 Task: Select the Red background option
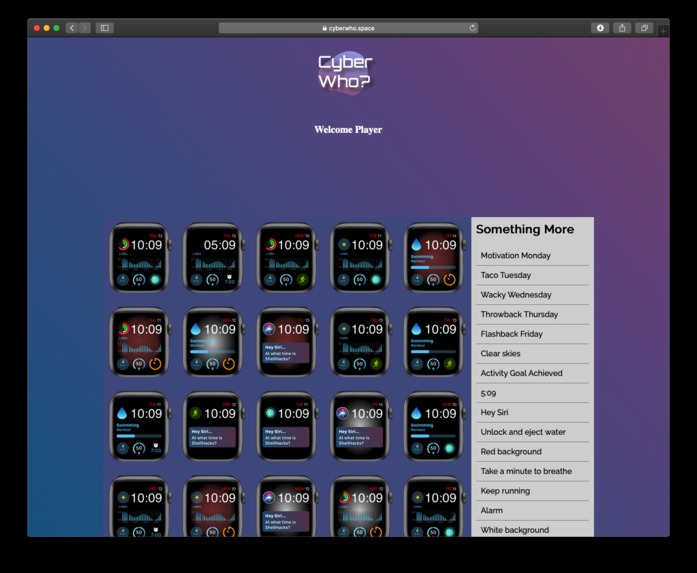(x=532, y=452)
